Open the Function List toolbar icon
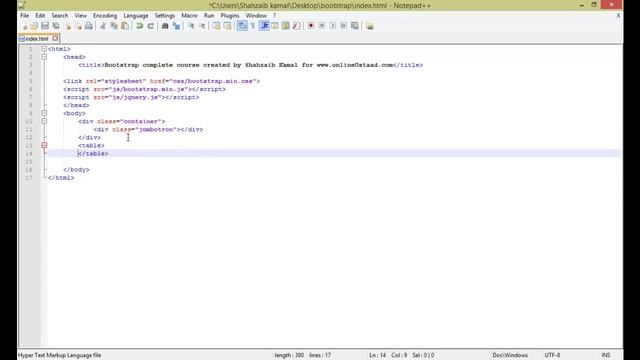This screenshot has height=360, width=640. tap(297, 26)
